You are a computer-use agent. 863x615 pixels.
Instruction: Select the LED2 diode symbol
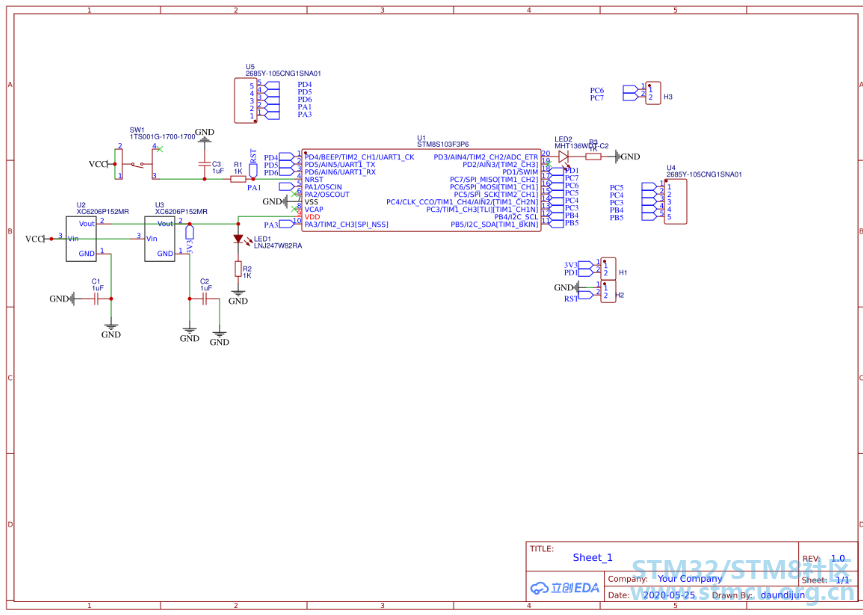pyautogui.click(x=563, y=156)
